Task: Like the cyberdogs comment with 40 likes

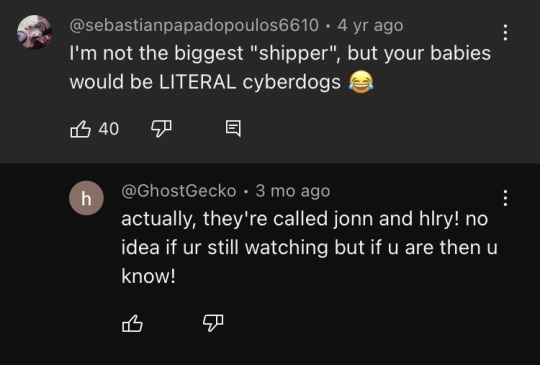Action: tap(80, 129)
